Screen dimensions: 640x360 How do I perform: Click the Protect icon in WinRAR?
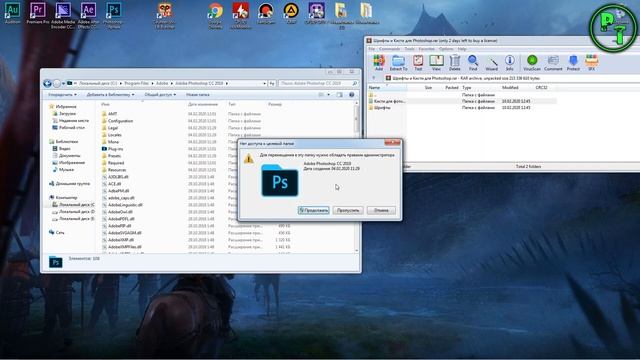(x=573, y=63)
